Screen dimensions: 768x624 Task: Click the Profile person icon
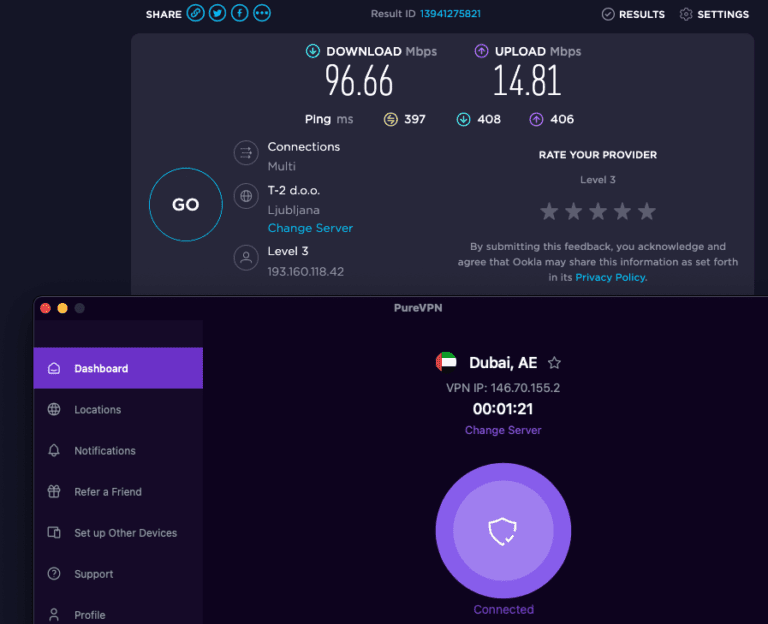click(x=54, y=615)
